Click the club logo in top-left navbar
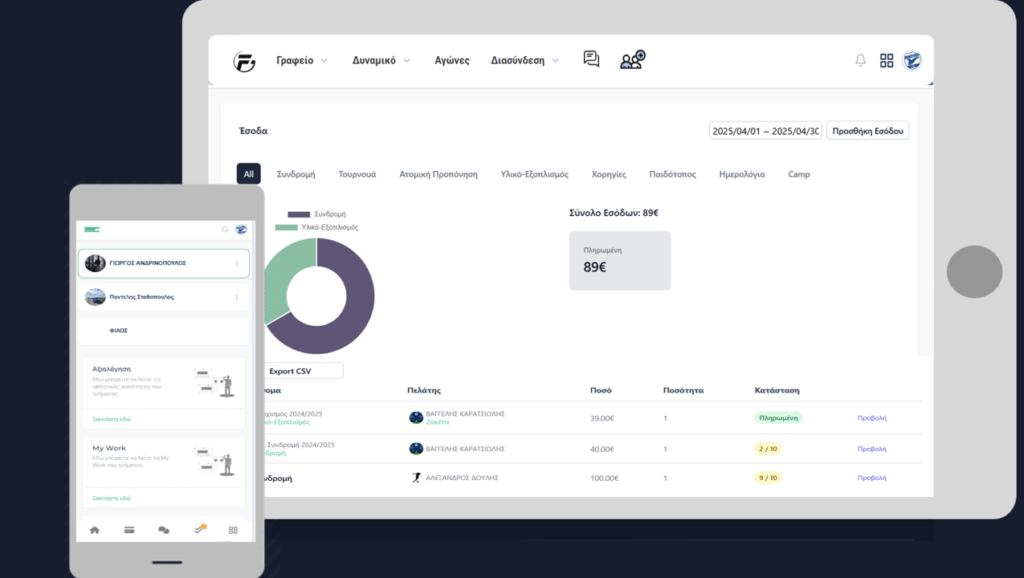 [244, 61]
